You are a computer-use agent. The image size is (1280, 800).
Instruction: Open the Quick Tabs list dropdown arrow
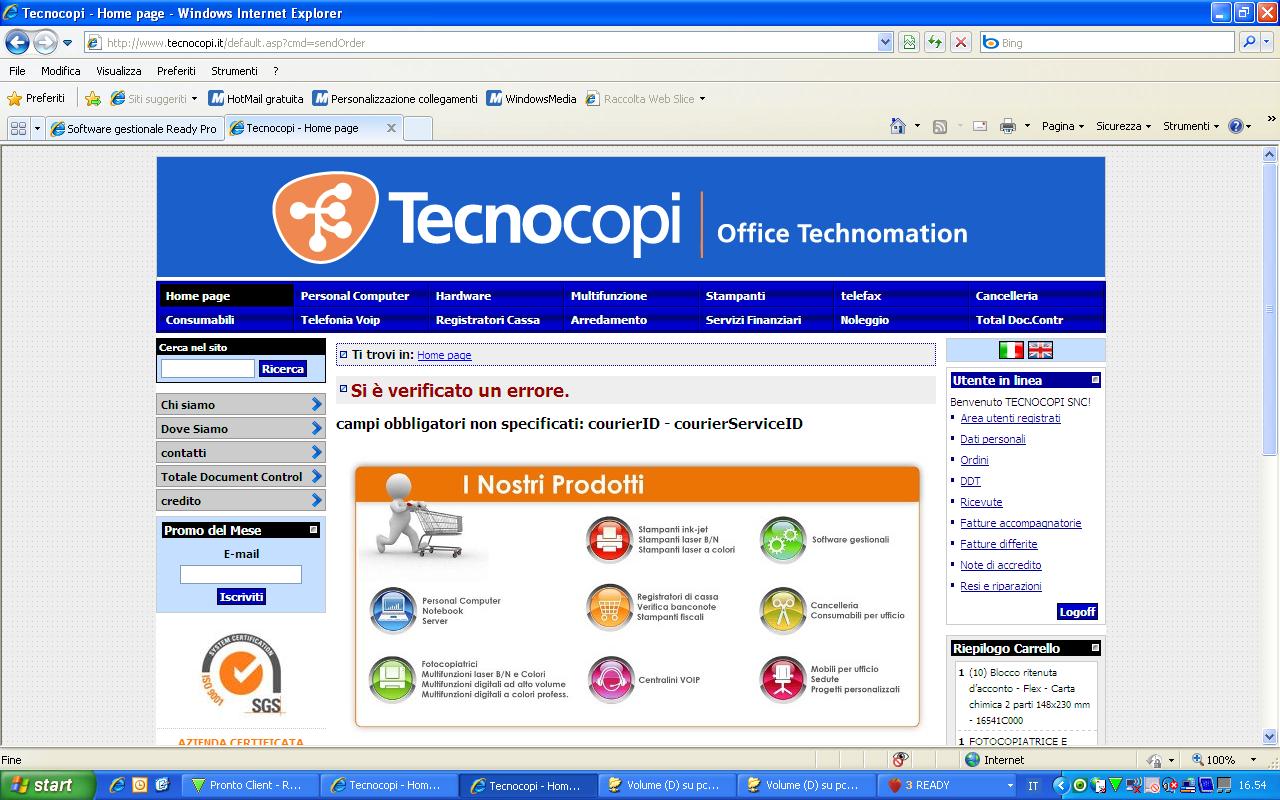pyautogui.click(x=37, y=128)
